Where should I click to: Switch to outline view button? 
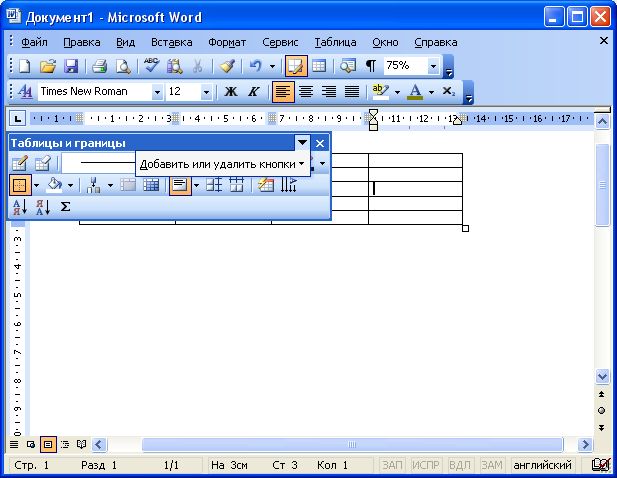pos(65,445)
